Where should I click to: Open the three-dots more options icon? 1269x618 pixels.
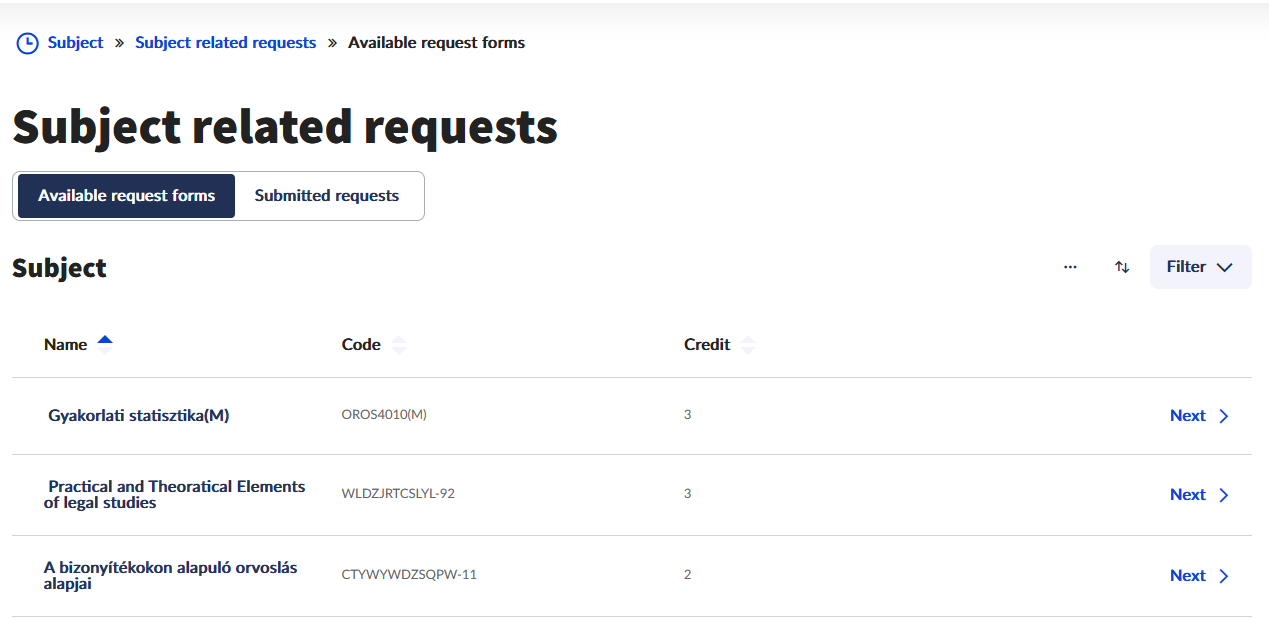[x=1070, y=267]
